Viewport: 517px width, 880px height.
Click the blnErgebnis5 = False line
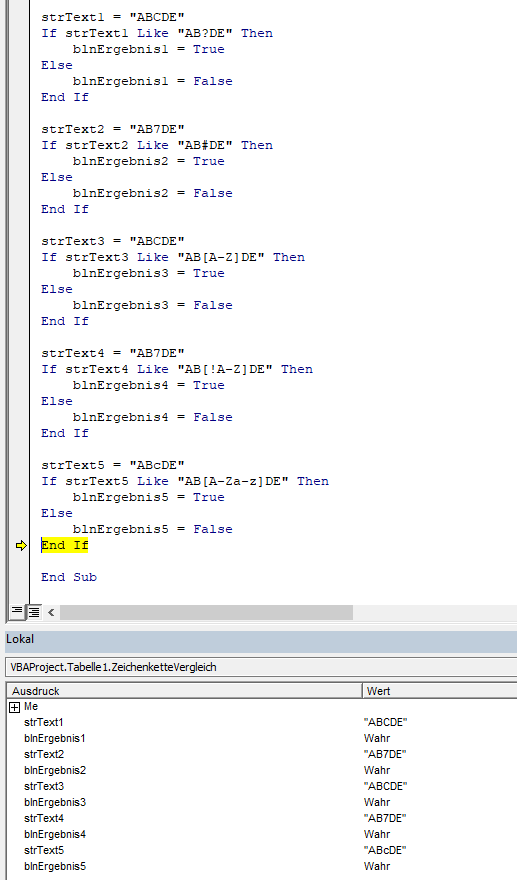coord(153,529)
